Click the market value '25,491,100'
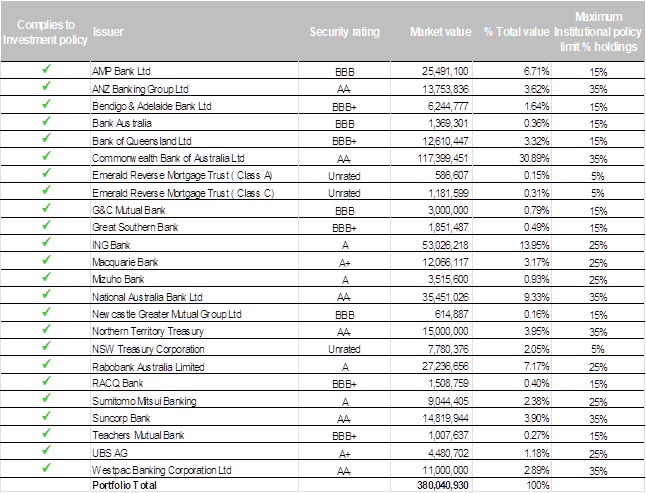Screen dimensions: 646x493 pyautogui.click(x=445, y=71)
